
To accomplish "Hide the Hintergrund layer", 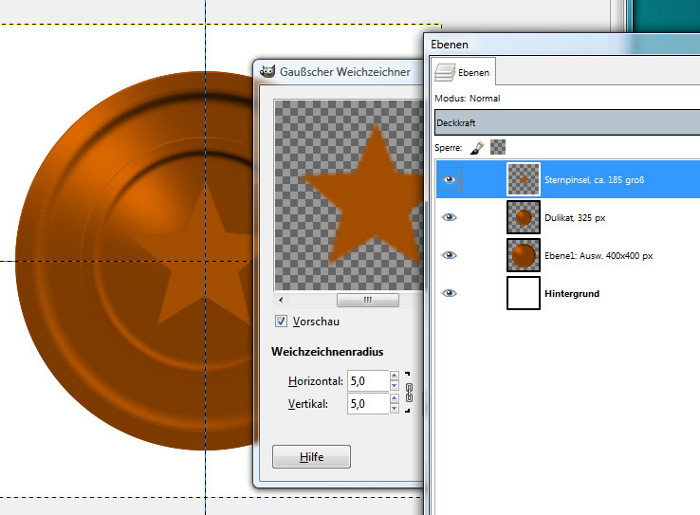I will 449,293.
